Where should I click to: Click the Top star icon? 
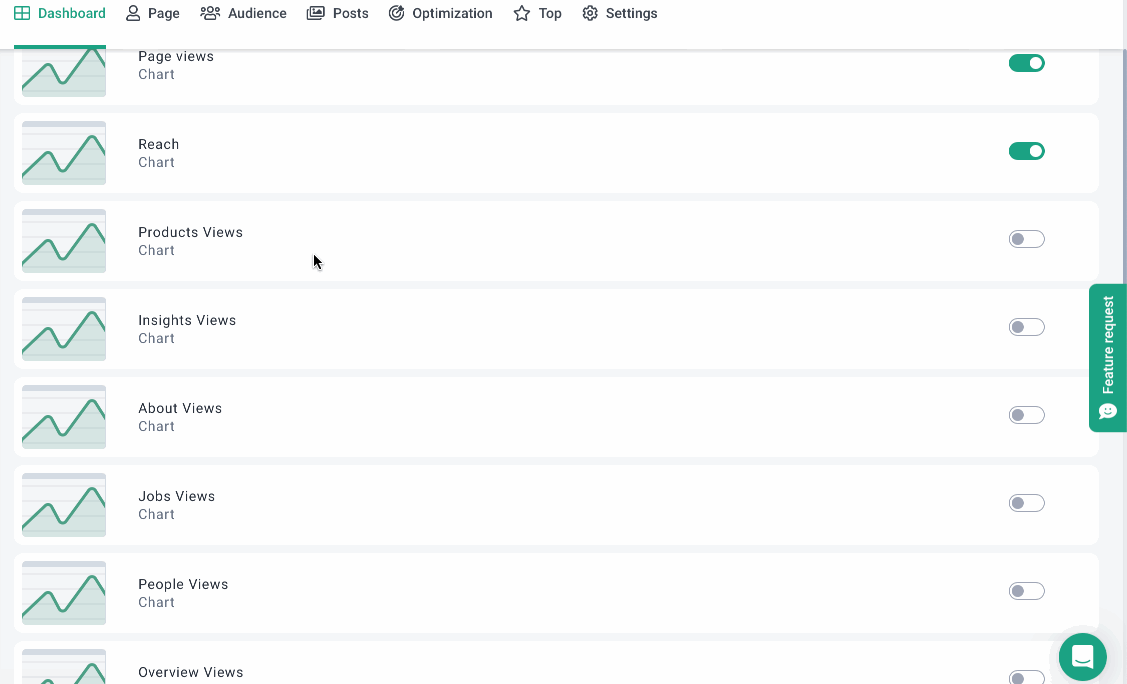[x=522, y=14]
